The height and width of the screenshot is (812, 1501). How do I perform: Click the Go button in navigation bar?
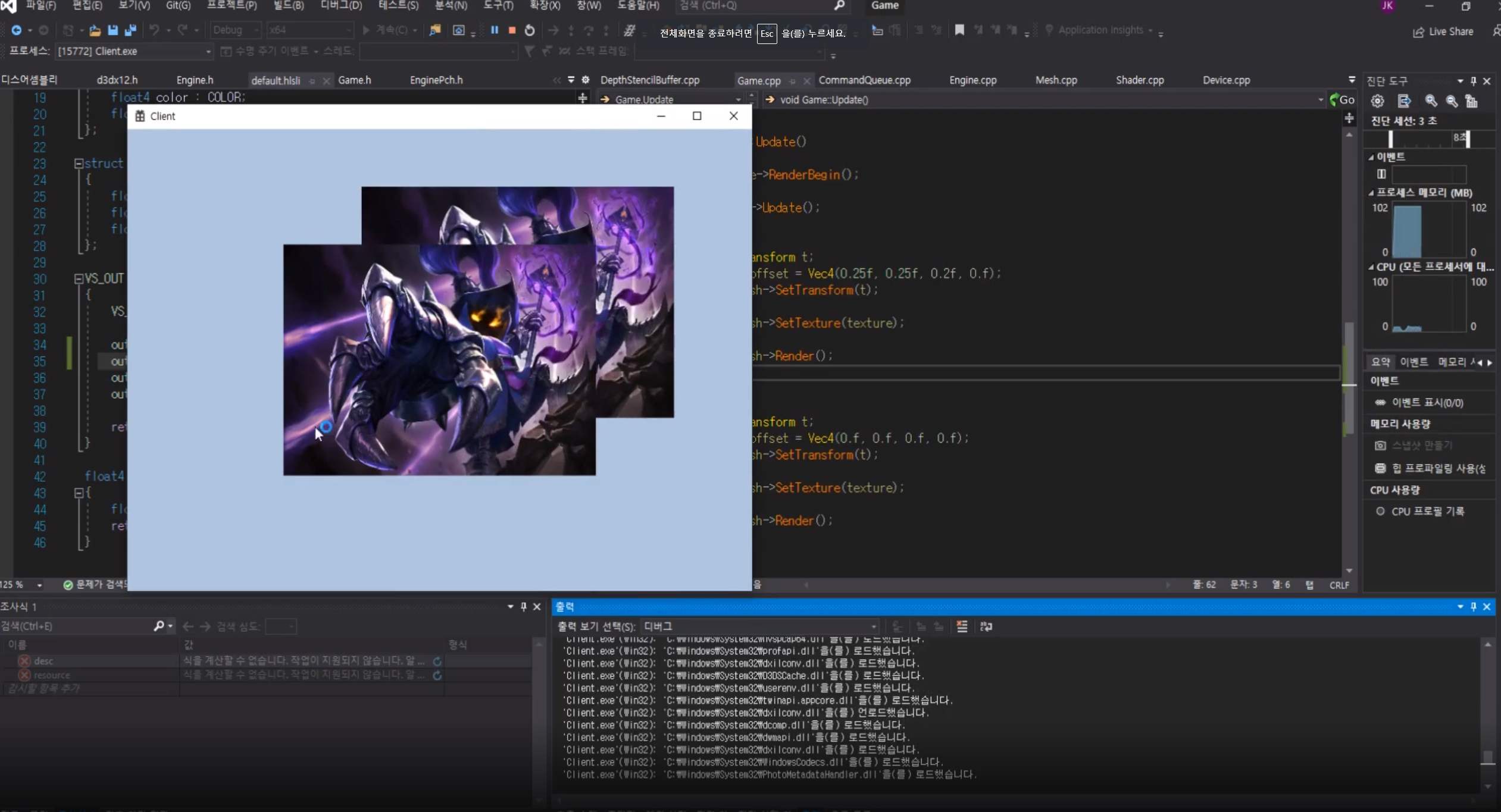click(x=1343, y=99)
